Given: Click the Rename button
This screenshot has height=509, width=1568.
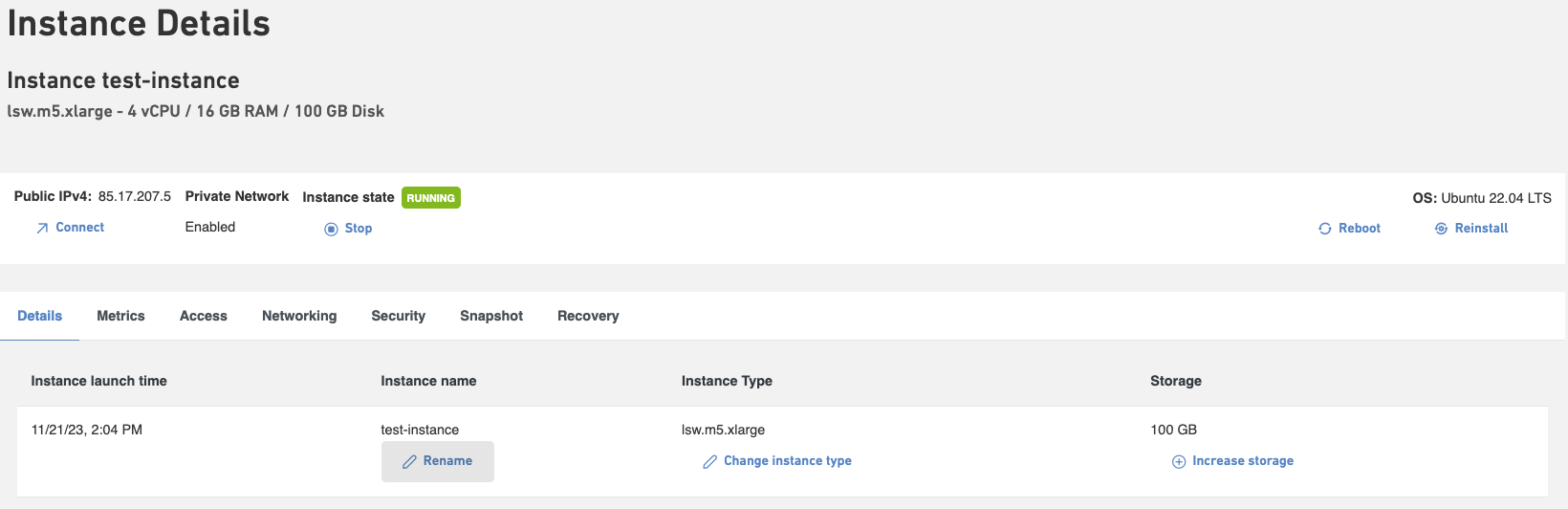Looking at the screenshot, I should tap(438, 461).
